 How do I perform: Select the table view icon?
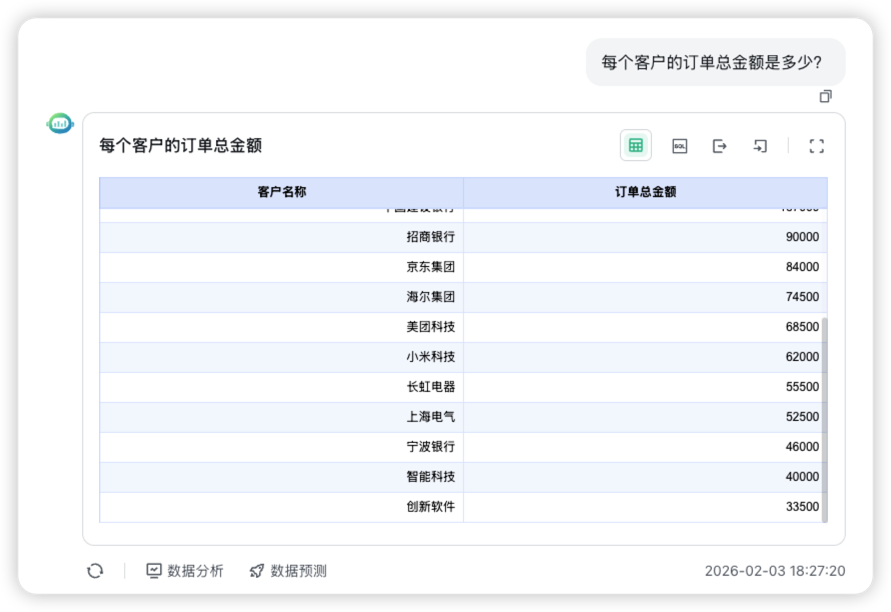pos(635,145)
